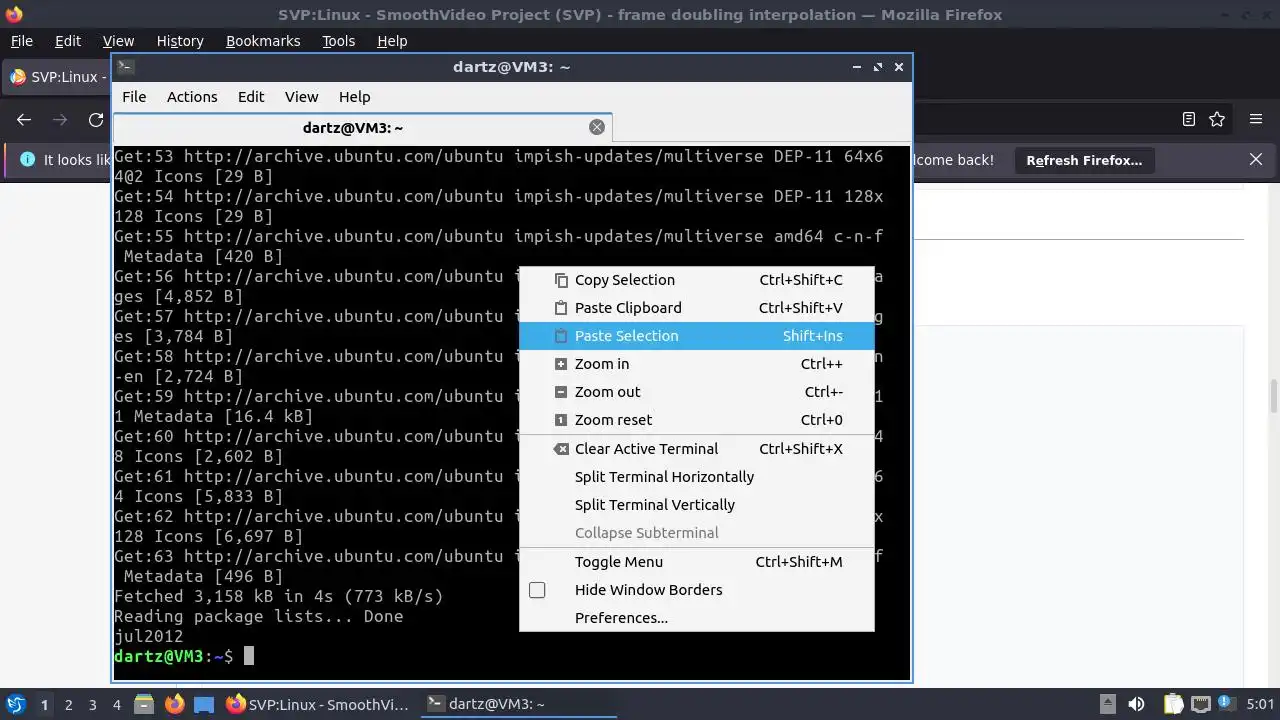Click the minus icon beside Zoom out

tap(561, 392)
